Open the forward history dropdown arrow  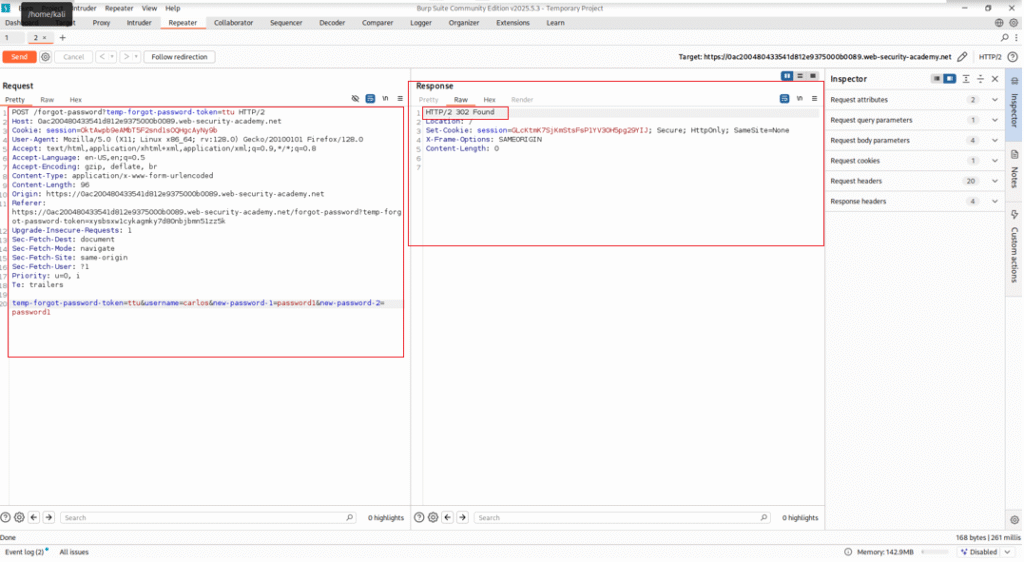point(136,57)
